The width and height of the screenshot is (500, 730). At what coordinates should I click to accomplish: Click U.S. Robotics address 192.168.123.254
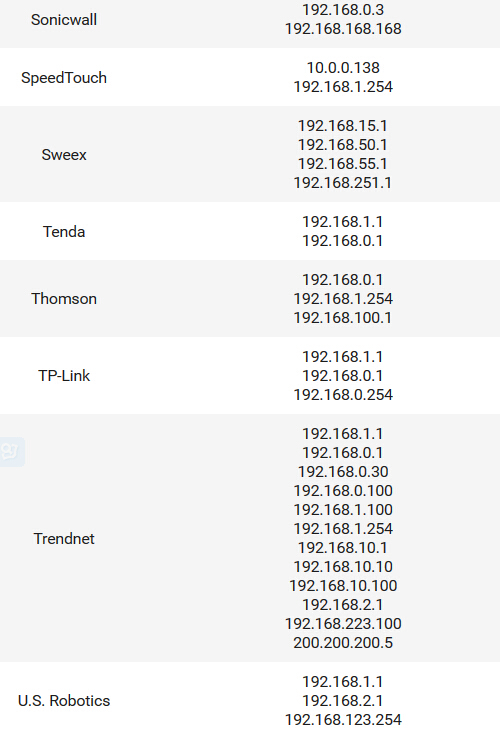[343, 720]
